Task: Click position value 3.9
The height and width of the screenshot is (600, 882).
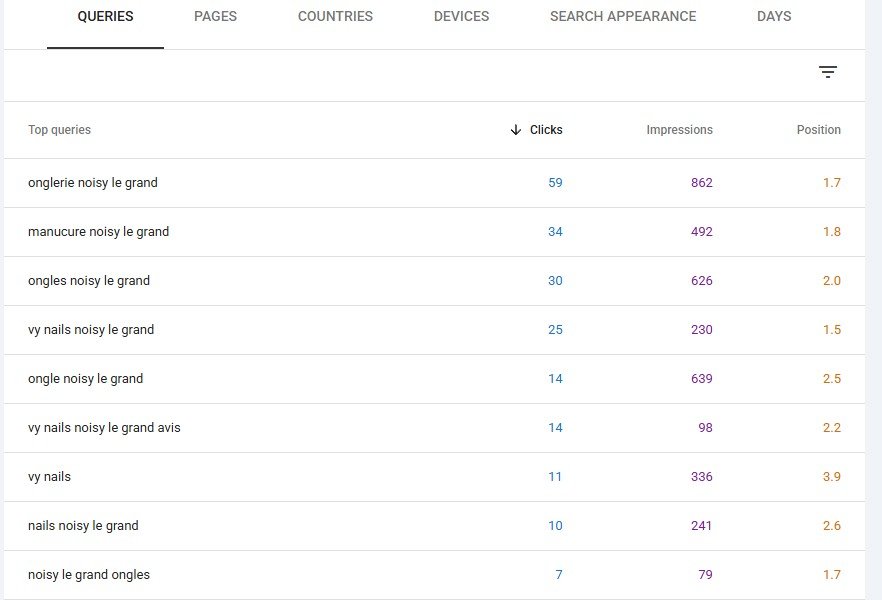Action: pyautogui.click(x=831, y=477)
